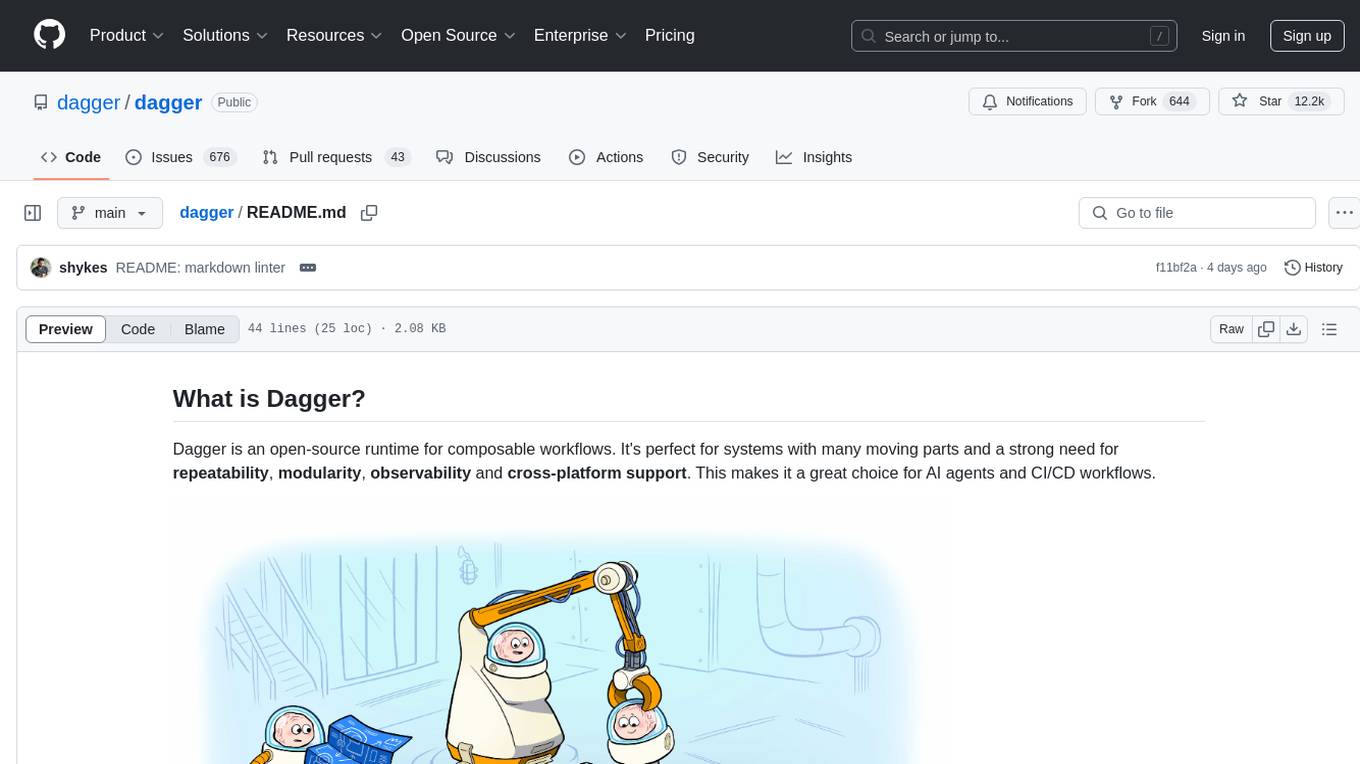Open the Pull requests tab
The height and width of the screenshot is (764, 1360).
click(x=336, y=157)
